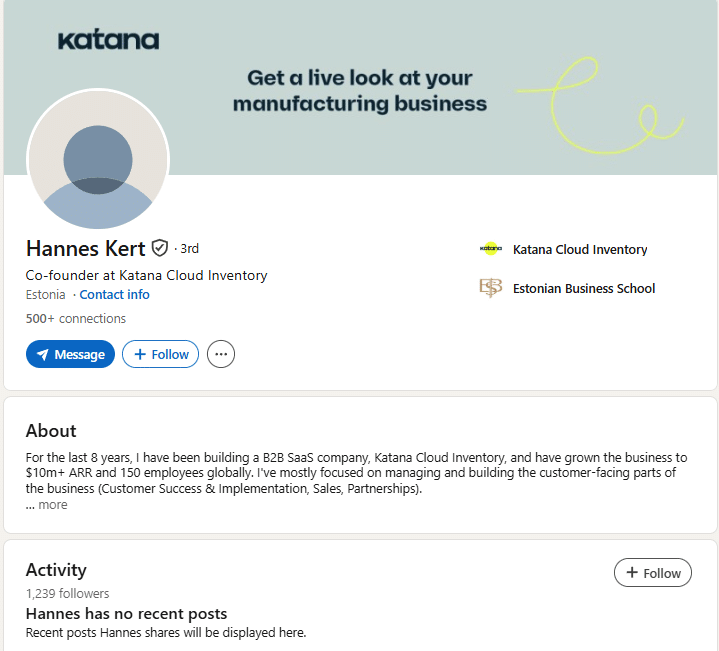
Task: Open the profile picture avatar
Action: (98, 160)
